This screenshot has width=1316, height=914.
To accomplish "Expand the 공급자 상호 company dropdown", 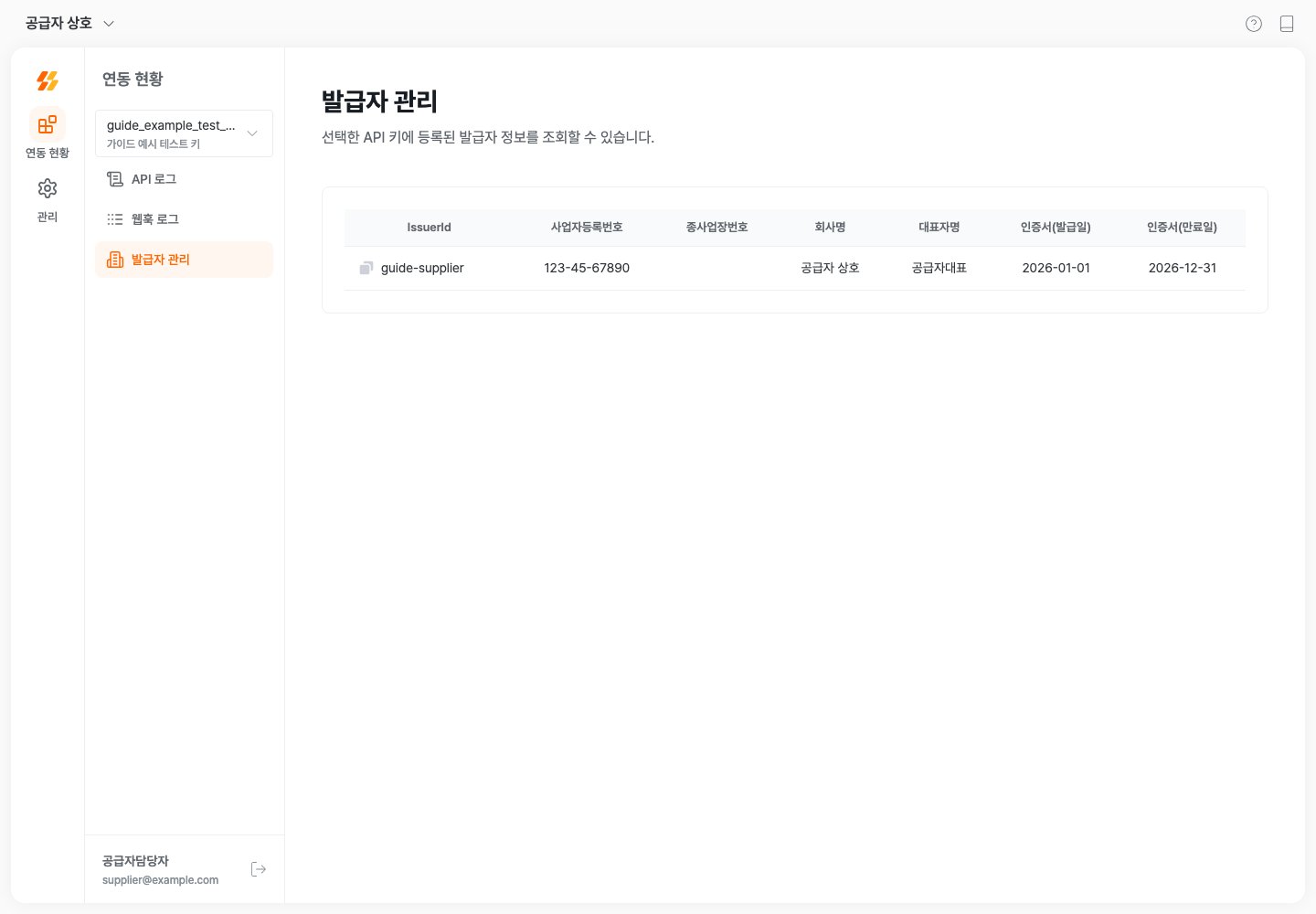I will point(69,24).
